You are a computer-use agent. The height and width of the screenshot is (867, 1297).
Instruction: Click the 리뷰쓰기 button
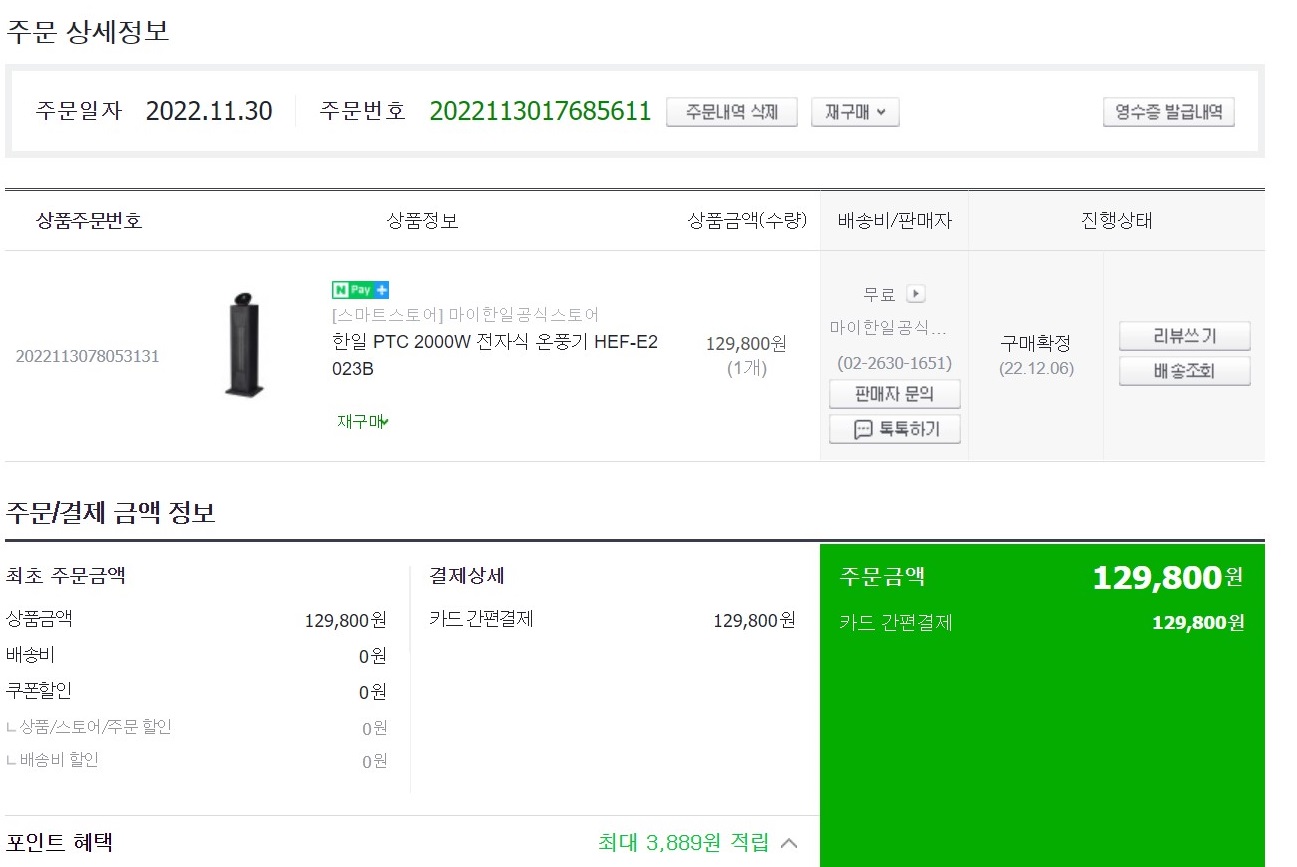click(1184, 336)
